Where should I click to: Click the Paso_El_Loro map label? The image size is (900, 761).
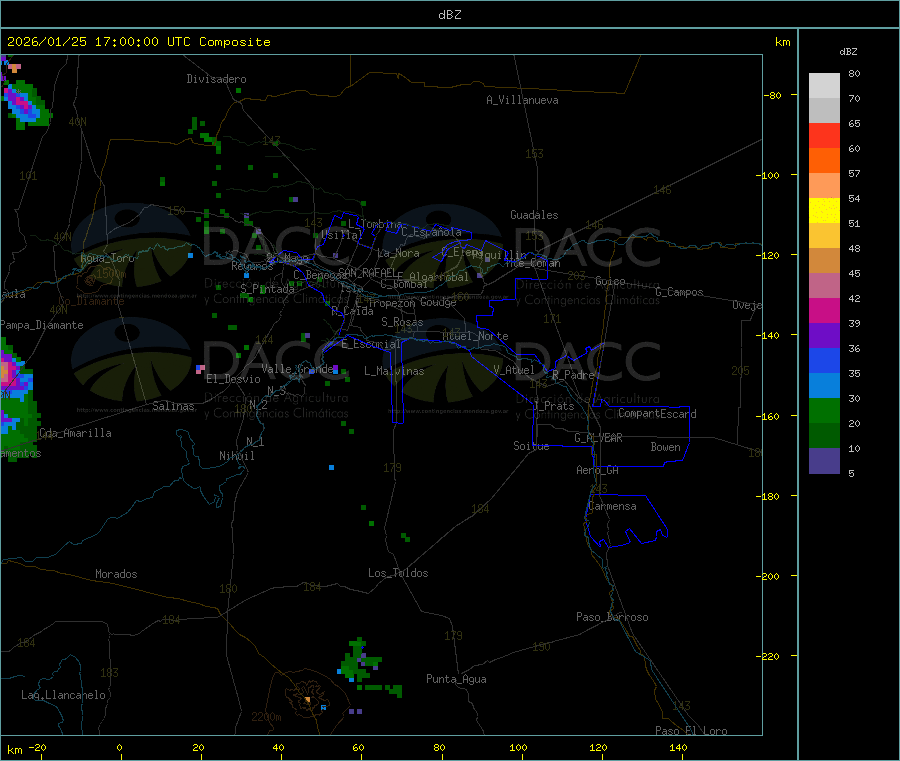coord(692,731)
